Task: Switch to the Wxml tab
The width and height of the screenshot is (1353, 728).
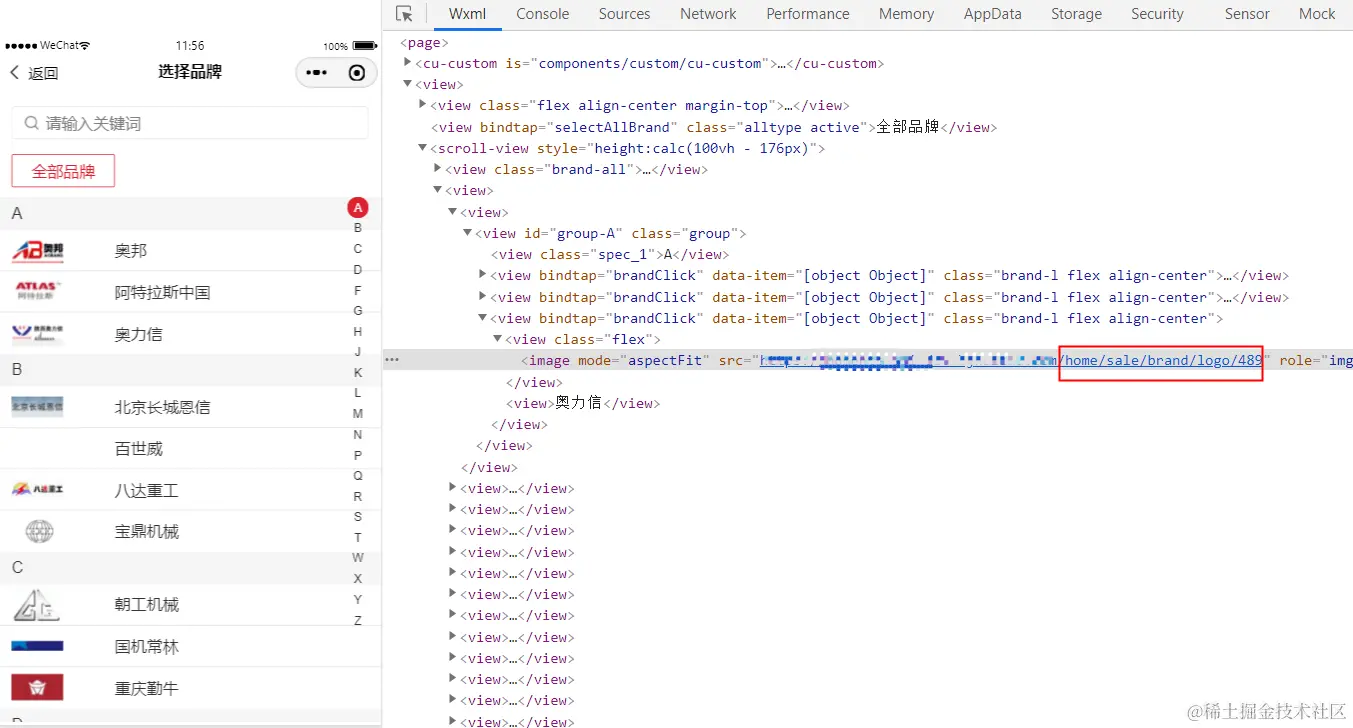Action: 467,14
